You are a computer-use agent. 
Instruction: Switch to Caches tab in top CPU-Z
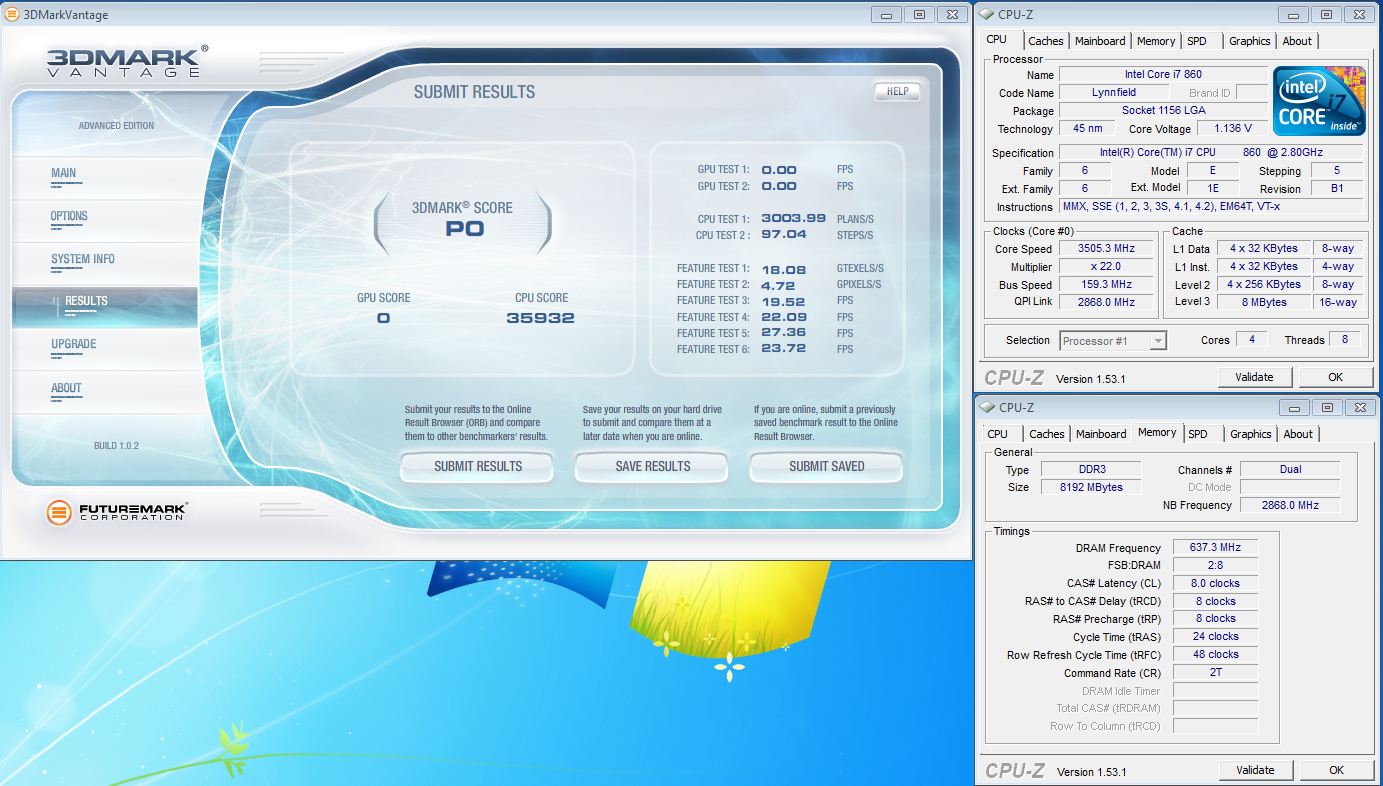[x=1046, y=41]
